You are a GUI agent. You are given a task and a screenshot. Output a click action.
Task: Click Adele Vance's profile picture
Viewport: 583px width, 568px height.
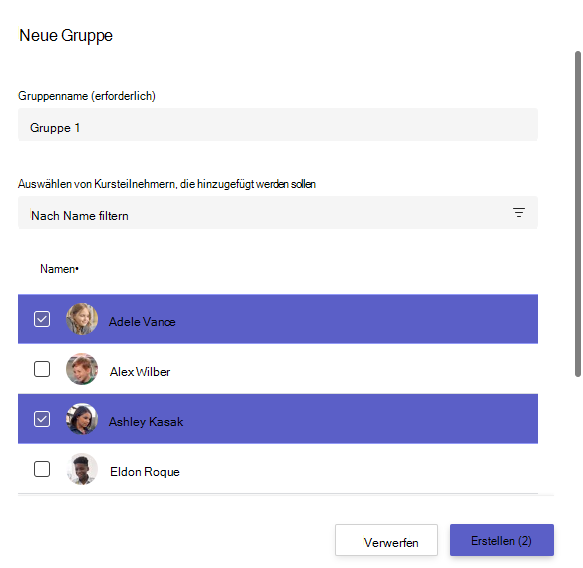pyautogui.click(x=82, y=319)
